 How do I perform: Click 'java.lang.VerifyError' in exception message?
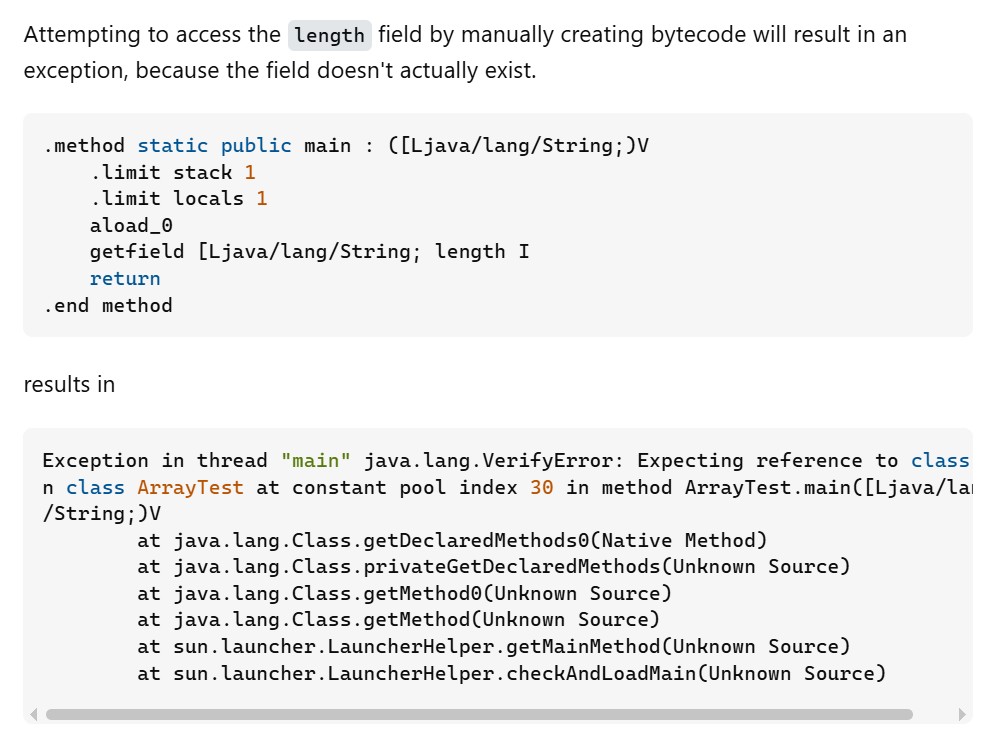pos(489,461)
